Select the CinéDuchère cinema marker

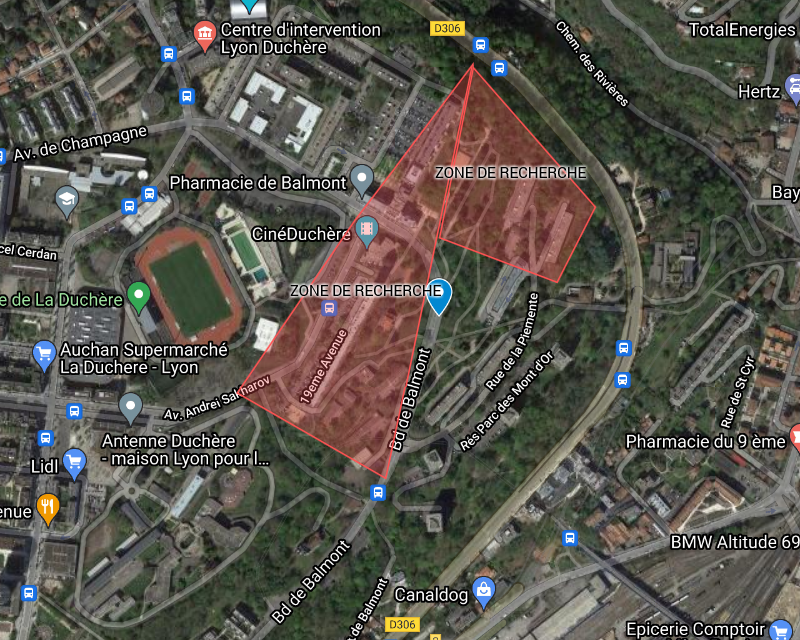(x=366, y=231)
